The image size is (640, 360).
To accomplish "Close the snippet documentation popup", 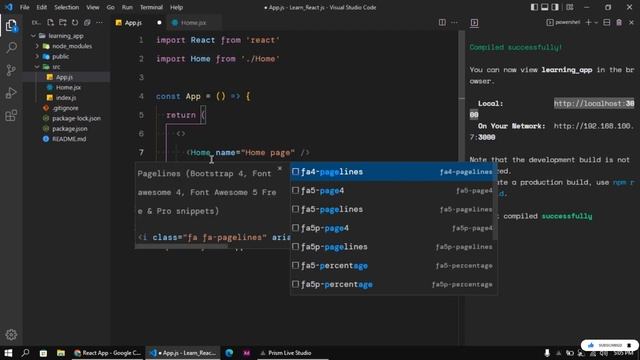I will click(x=280, y=168).
